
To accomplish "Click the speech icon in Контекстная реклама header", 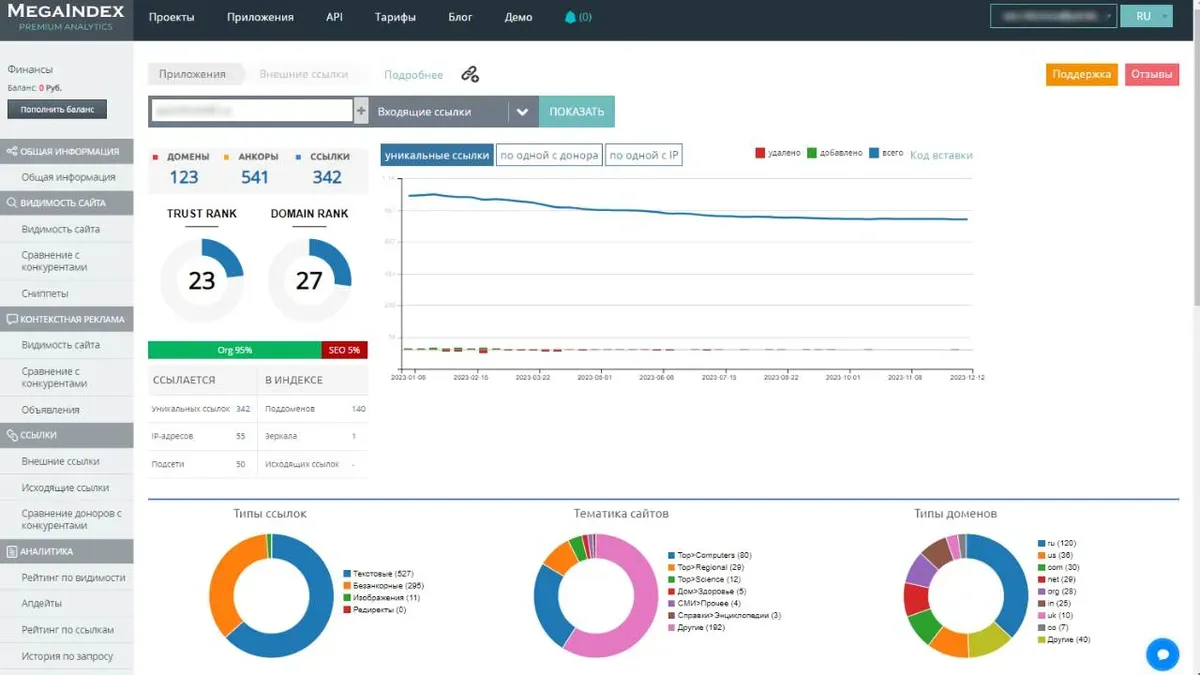I will (12, 319).
